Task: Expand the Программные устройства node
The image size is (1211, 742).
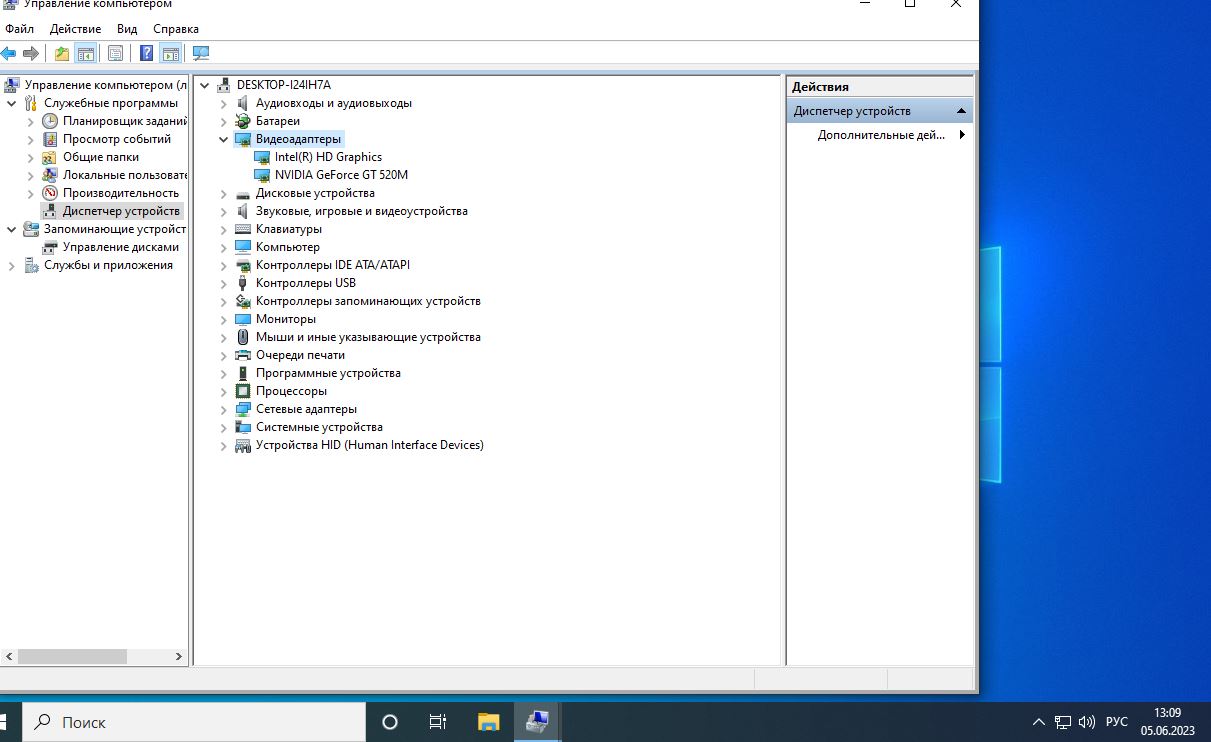Action: [x=224, y=373]
